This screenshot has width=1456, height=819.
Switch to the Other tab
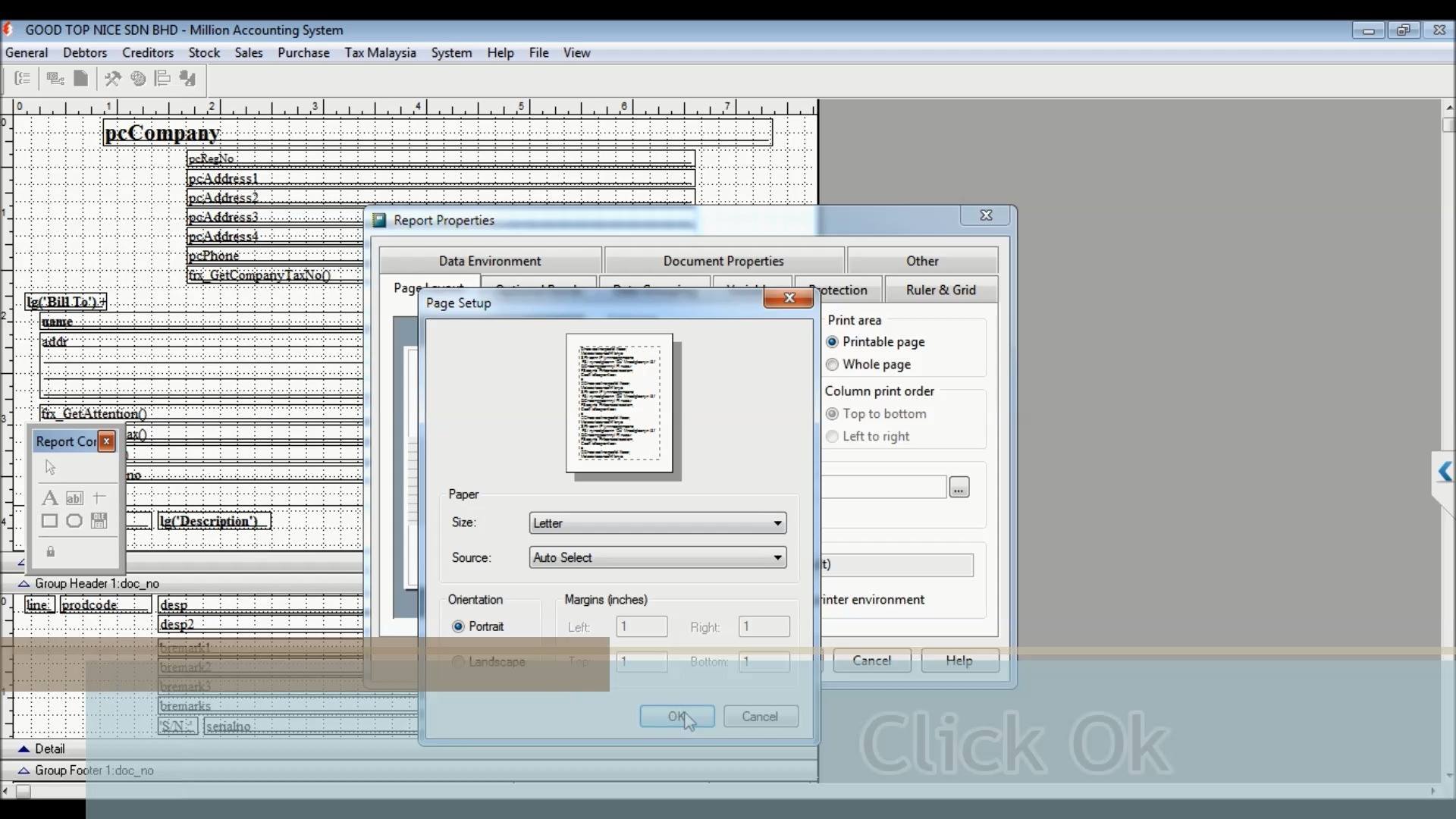pyautogui.click(x=922, y=261)
